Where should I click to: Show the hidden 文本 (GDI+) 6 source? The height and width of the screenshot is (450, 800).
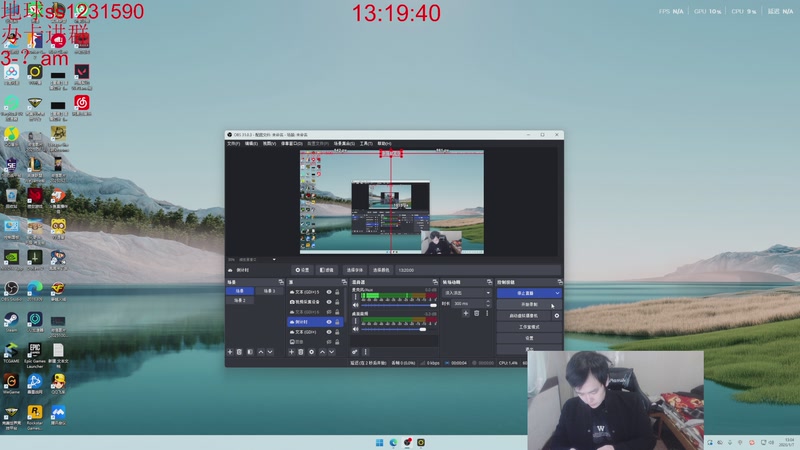tap(329, 312)
